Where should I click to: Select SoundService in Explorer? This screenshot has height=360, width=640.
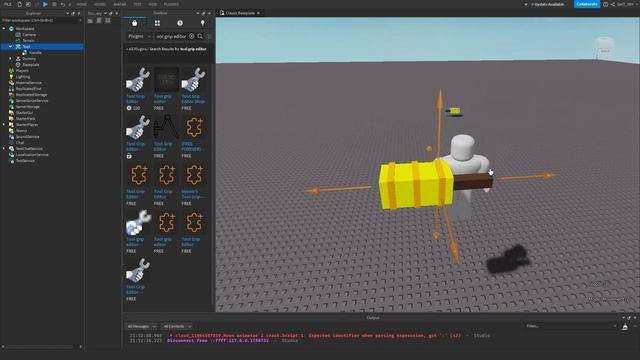27,137
